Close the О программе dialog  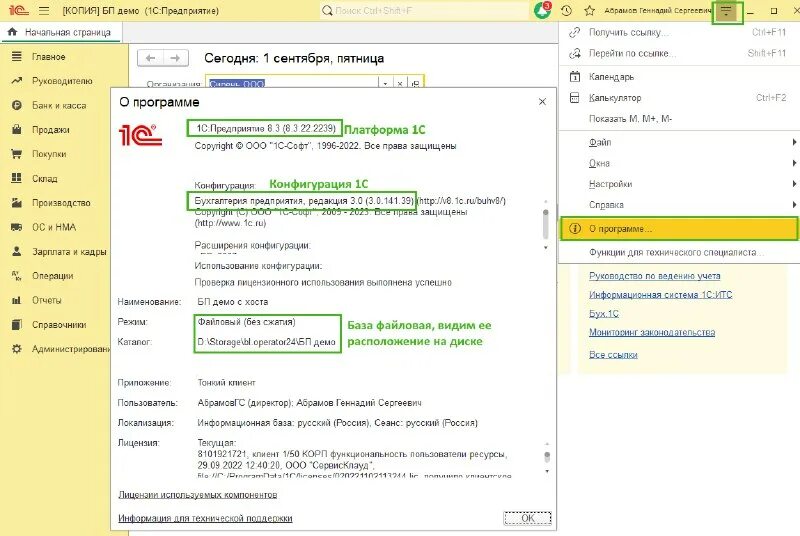click(x=542, y=102)
